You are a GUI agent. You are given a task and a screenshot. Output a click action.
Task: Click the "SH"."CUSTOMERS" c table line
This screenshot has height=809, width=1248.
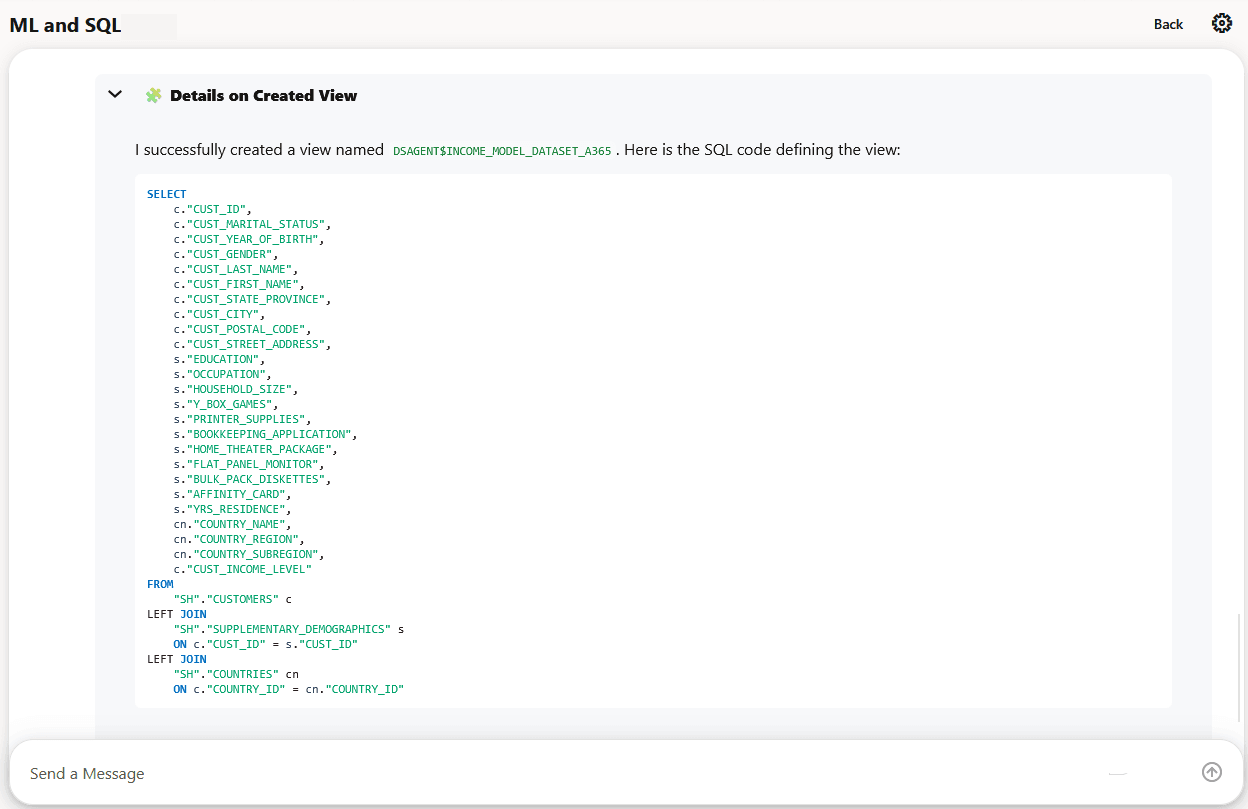[x=232, y=599]
